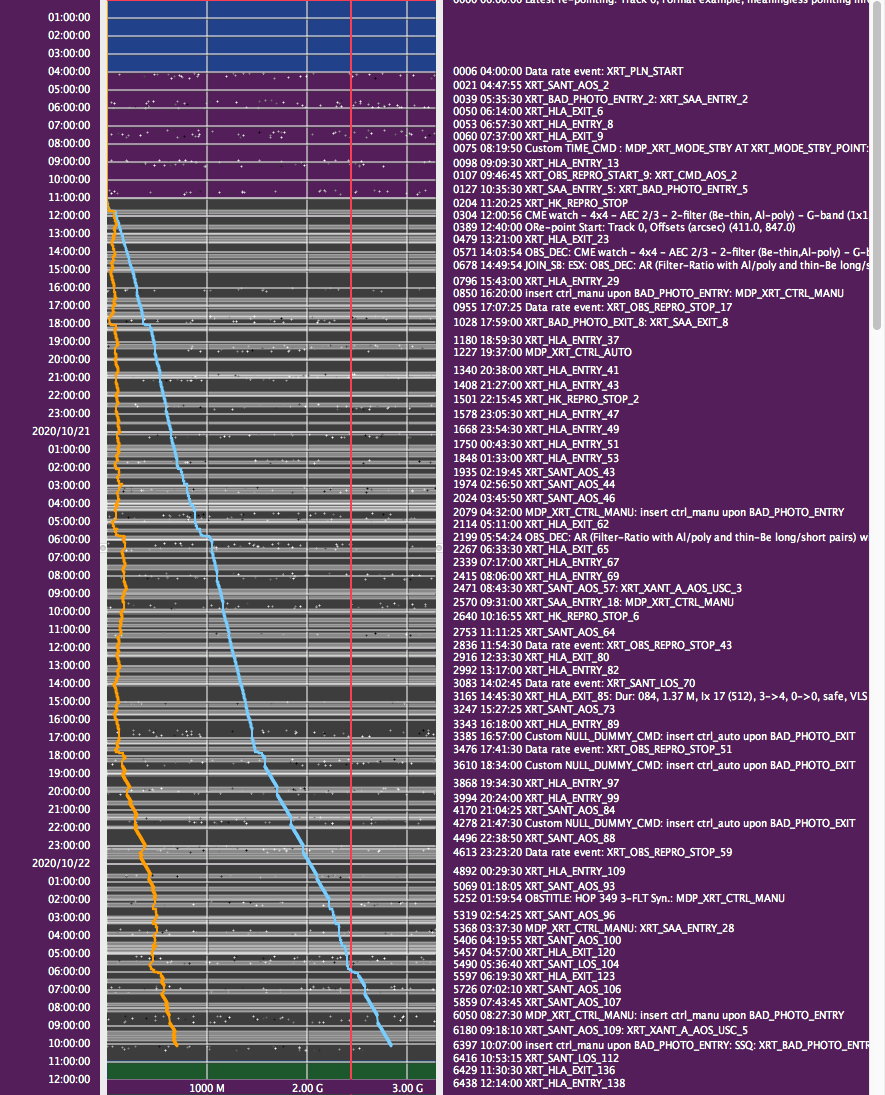Click the 2020/10/22 date label

point(62,863)
